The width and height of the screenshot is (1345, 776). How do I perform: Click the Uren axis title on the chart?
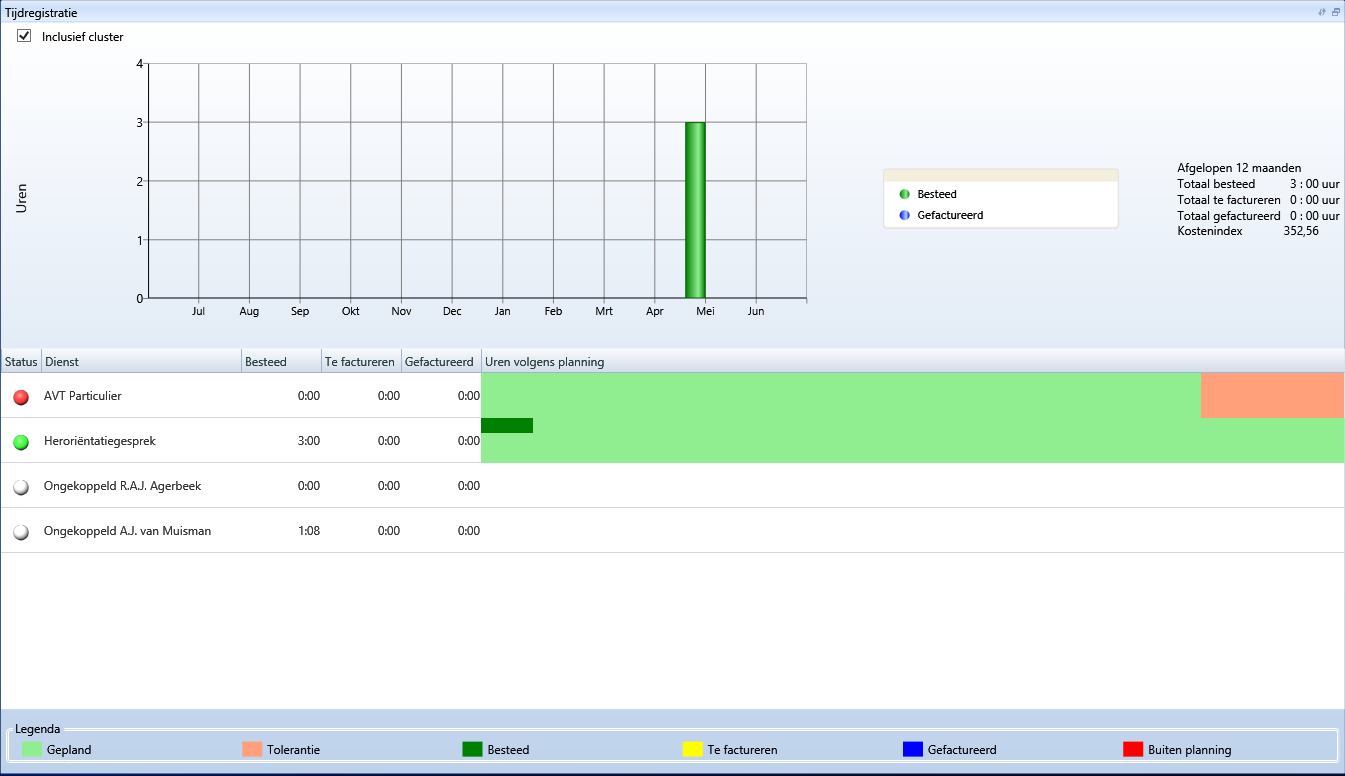pos(21,197)
